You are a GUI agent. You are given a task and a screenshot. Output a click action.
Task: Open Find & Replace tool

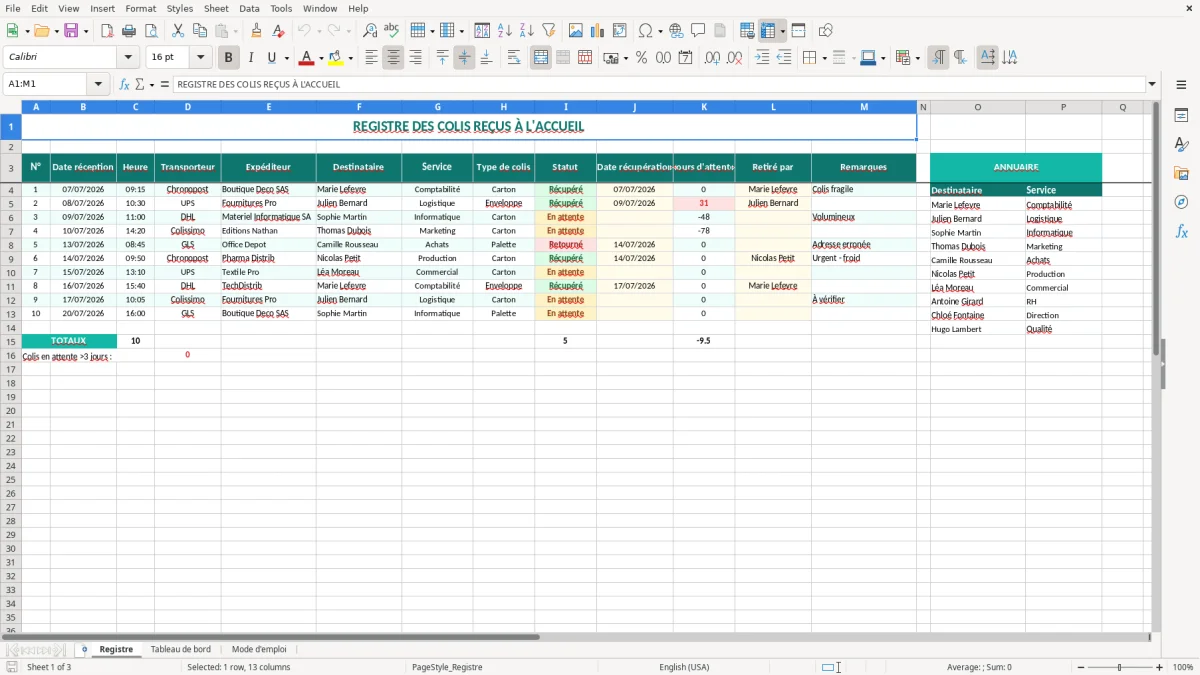click(370, 31)
